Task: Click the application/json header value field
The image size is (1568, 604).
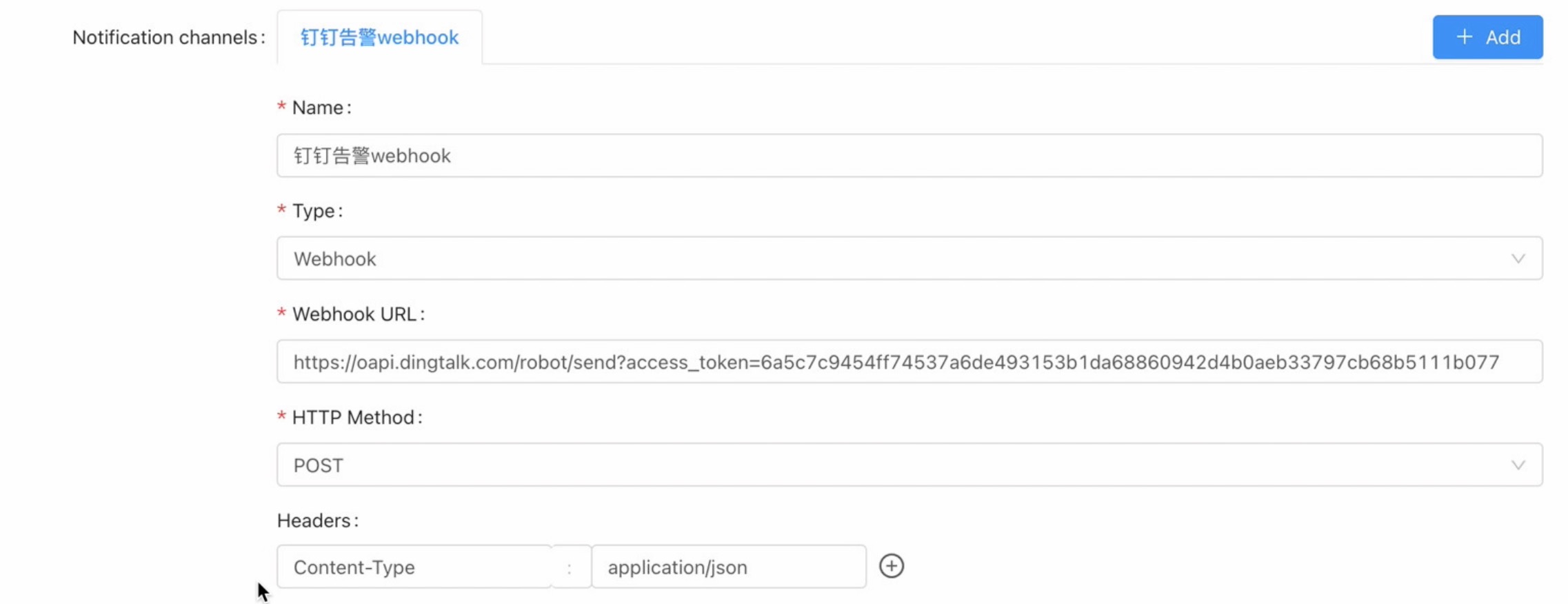Action: coord(729,566)
